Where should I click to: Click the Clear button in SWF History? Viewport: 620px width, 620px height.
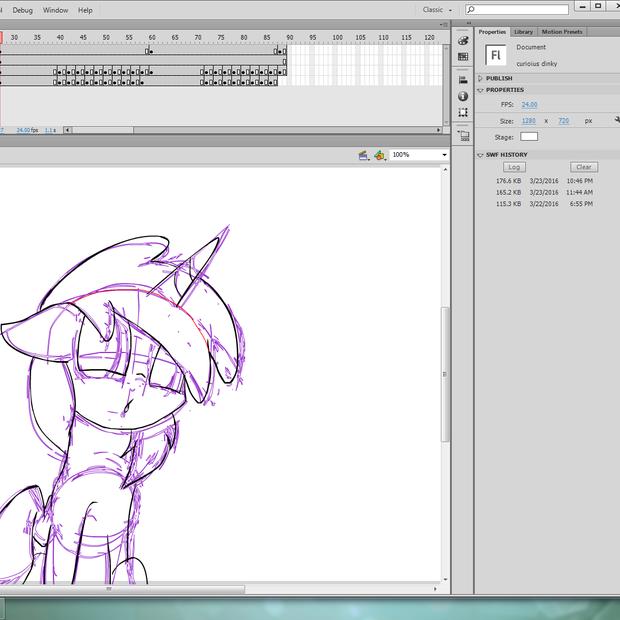point(584,167)
